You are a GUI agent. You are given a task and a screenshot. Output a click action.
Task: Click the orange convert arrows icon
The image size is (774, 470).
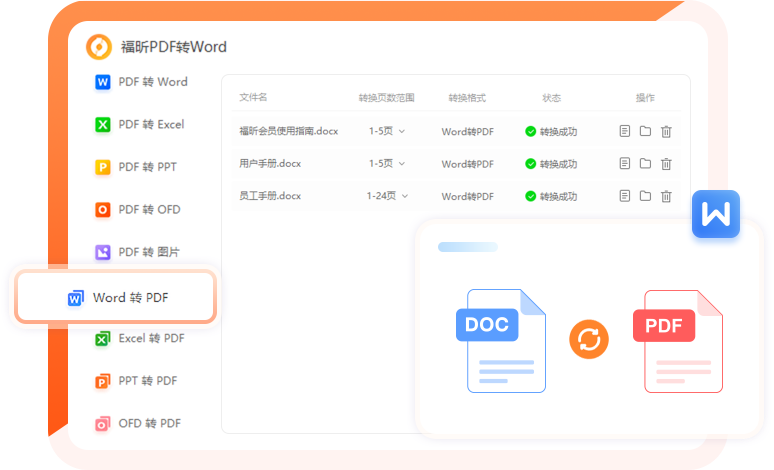coord(589,339)
